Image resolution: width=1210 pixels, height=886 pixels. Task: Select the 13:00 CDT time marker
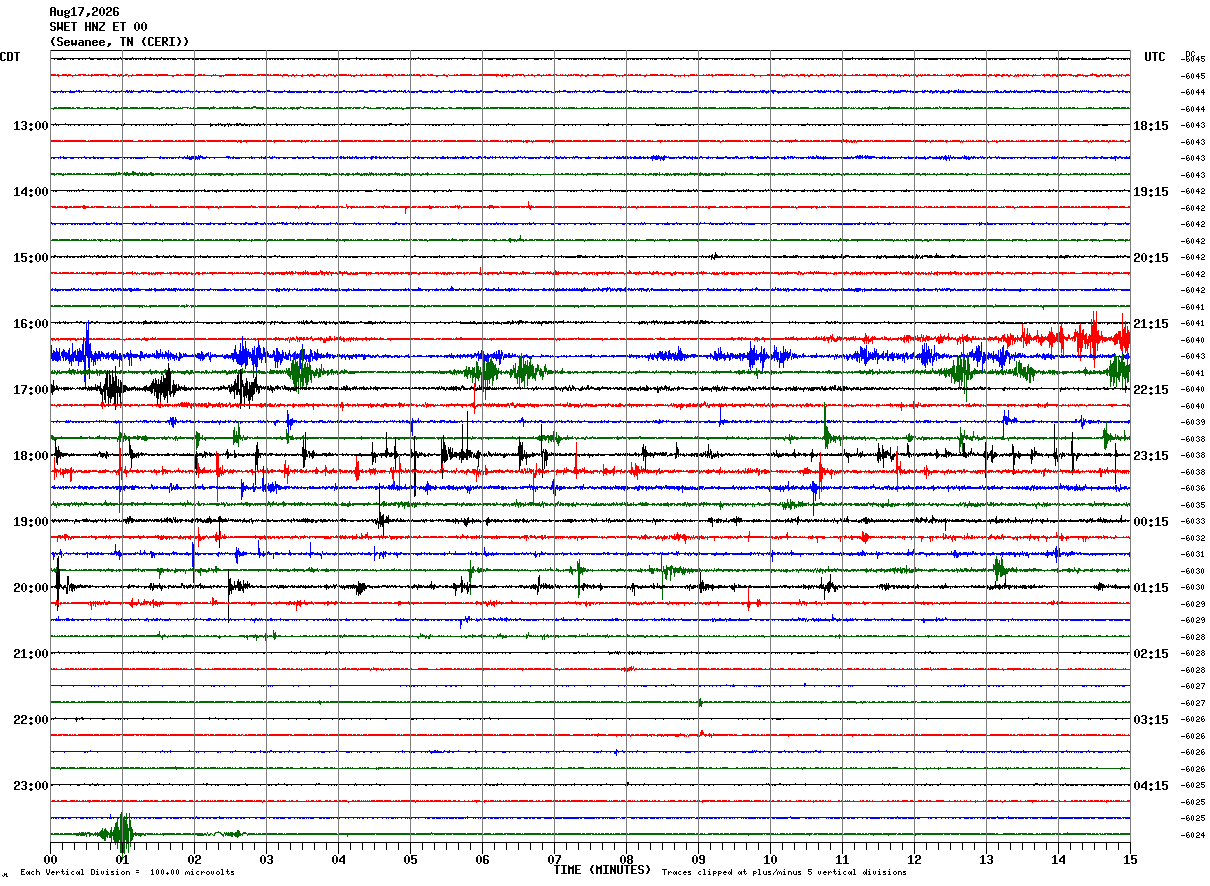click(30, 126)
